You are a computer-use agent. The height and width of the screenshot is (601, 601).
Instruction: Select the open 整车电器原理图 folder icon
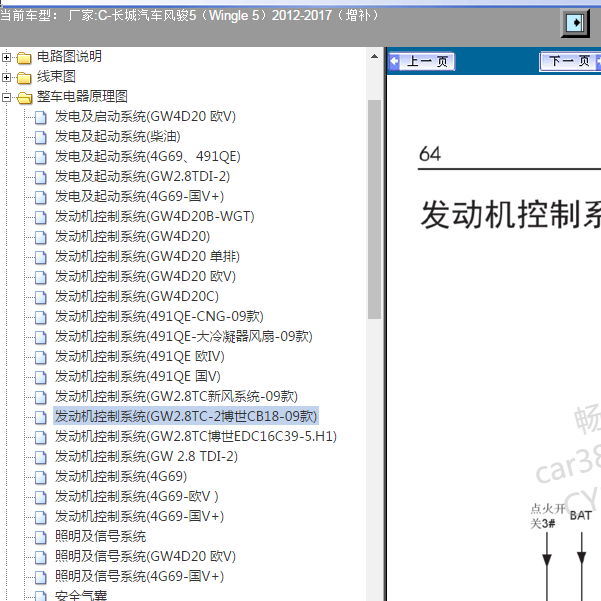click(25, 98)
